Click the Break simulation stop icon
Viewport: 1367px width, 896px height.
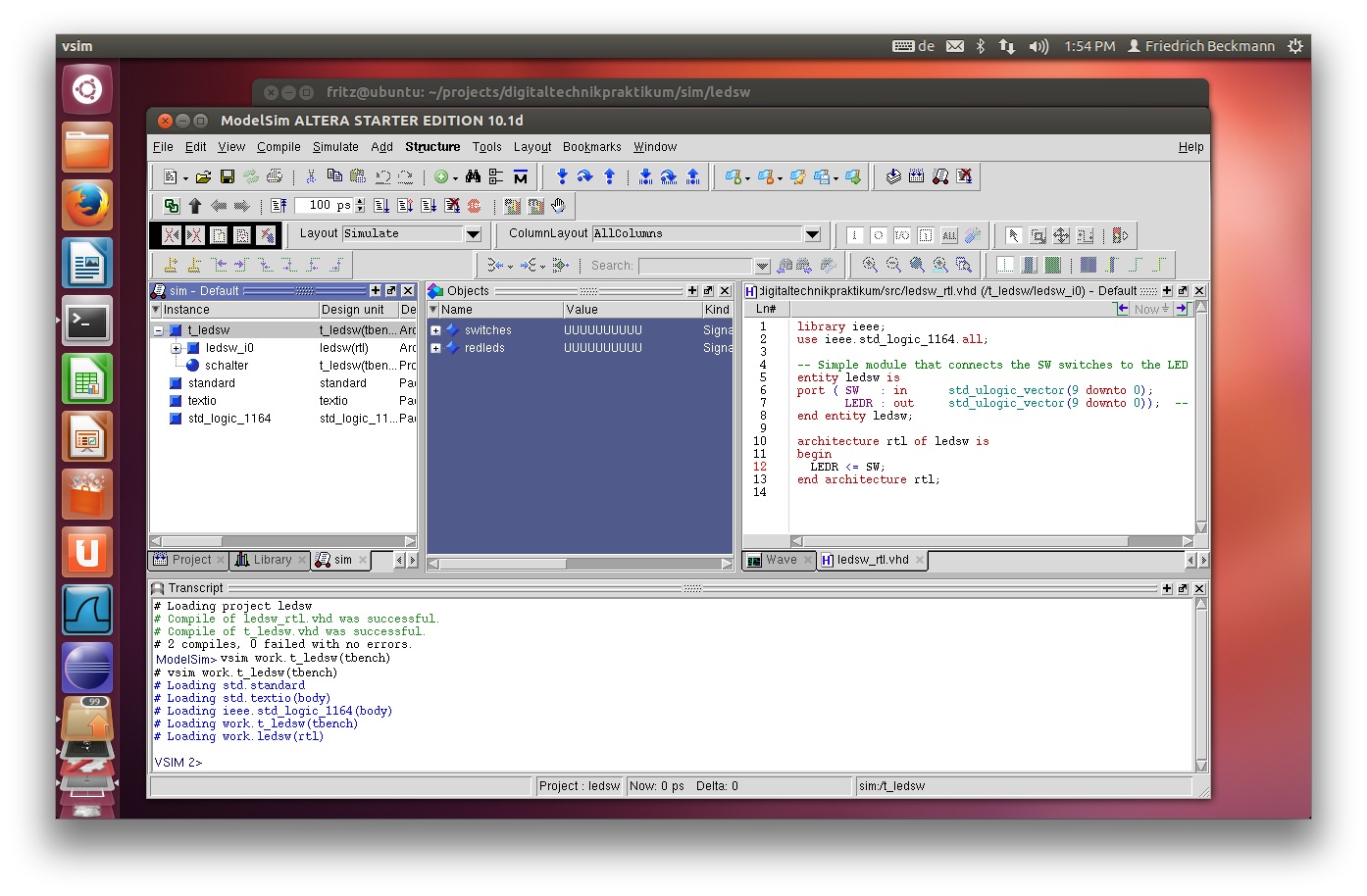tap(475, 206)
